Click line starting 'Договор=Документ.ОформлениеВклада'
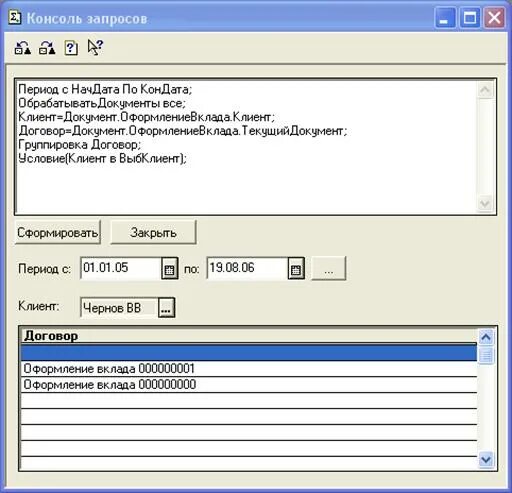 (183, 131)
